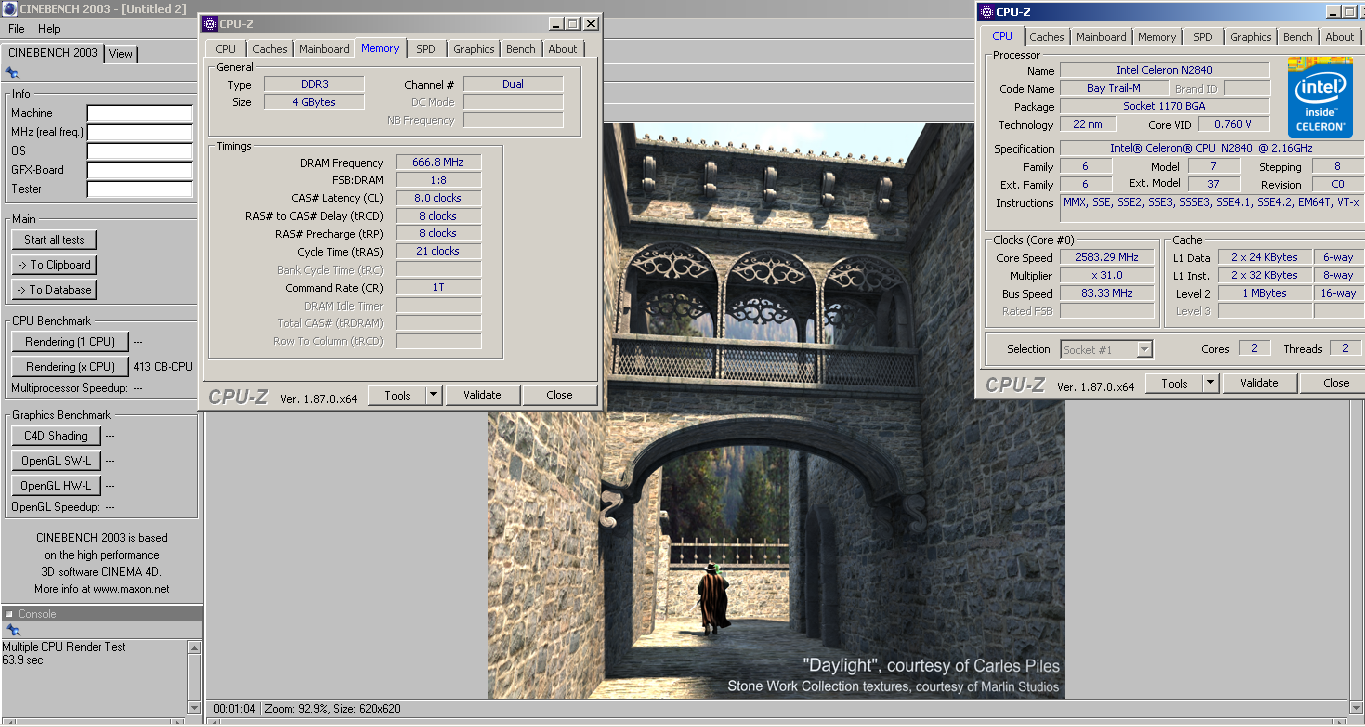Click the Tester input field
The height and width of the screenshot is (727, 1365).
[139, 189]
